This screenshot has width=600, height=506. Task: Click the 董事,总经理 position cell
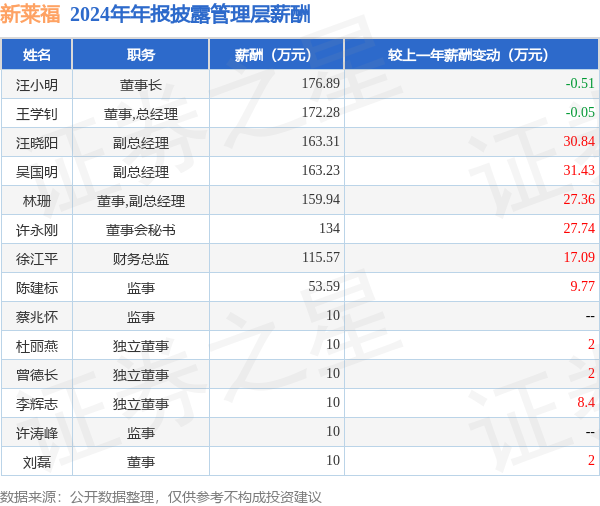[x=141, y=114]
